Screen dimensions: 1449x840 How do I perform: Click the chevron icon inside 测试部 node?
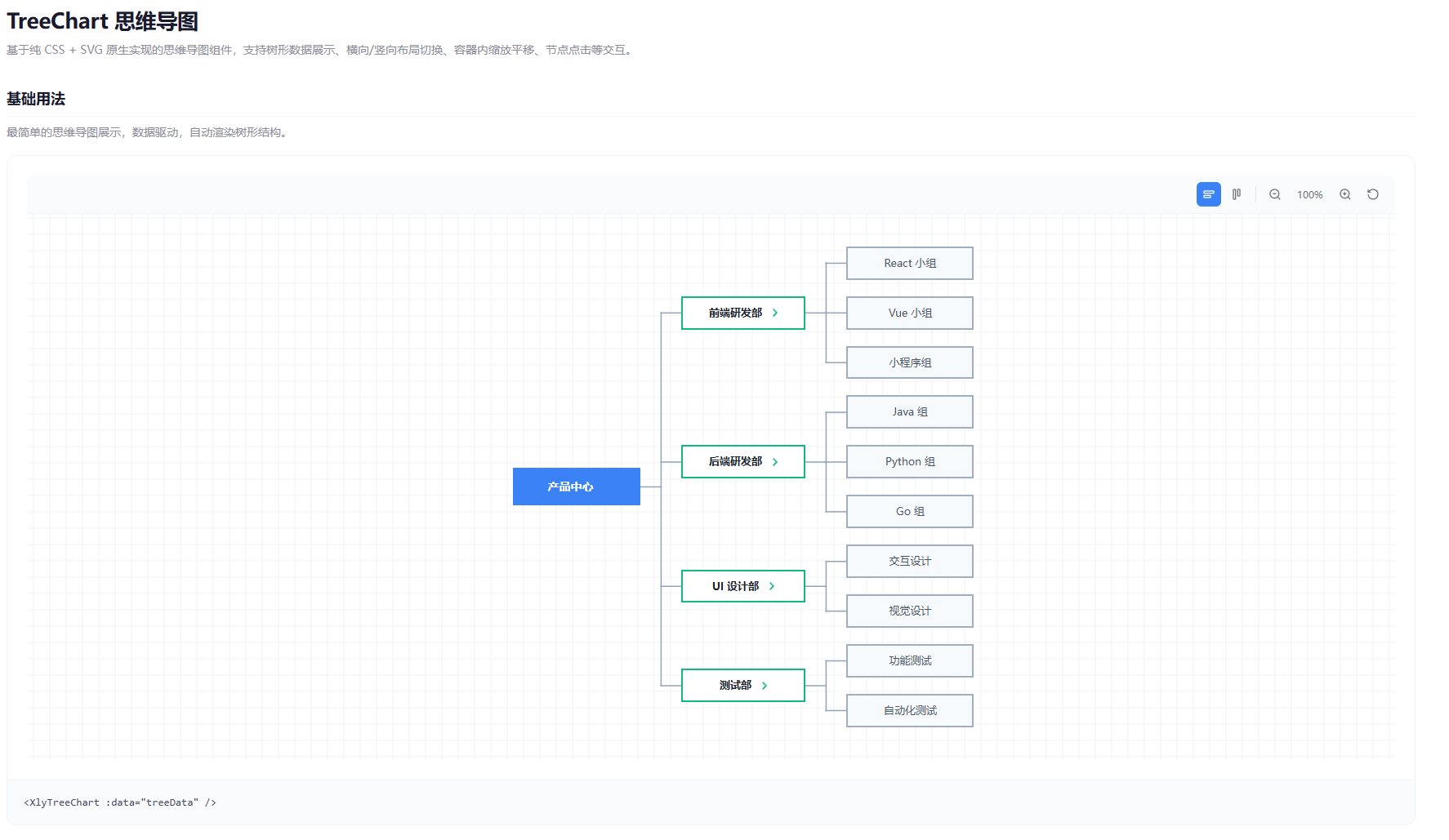click(765, 685)
